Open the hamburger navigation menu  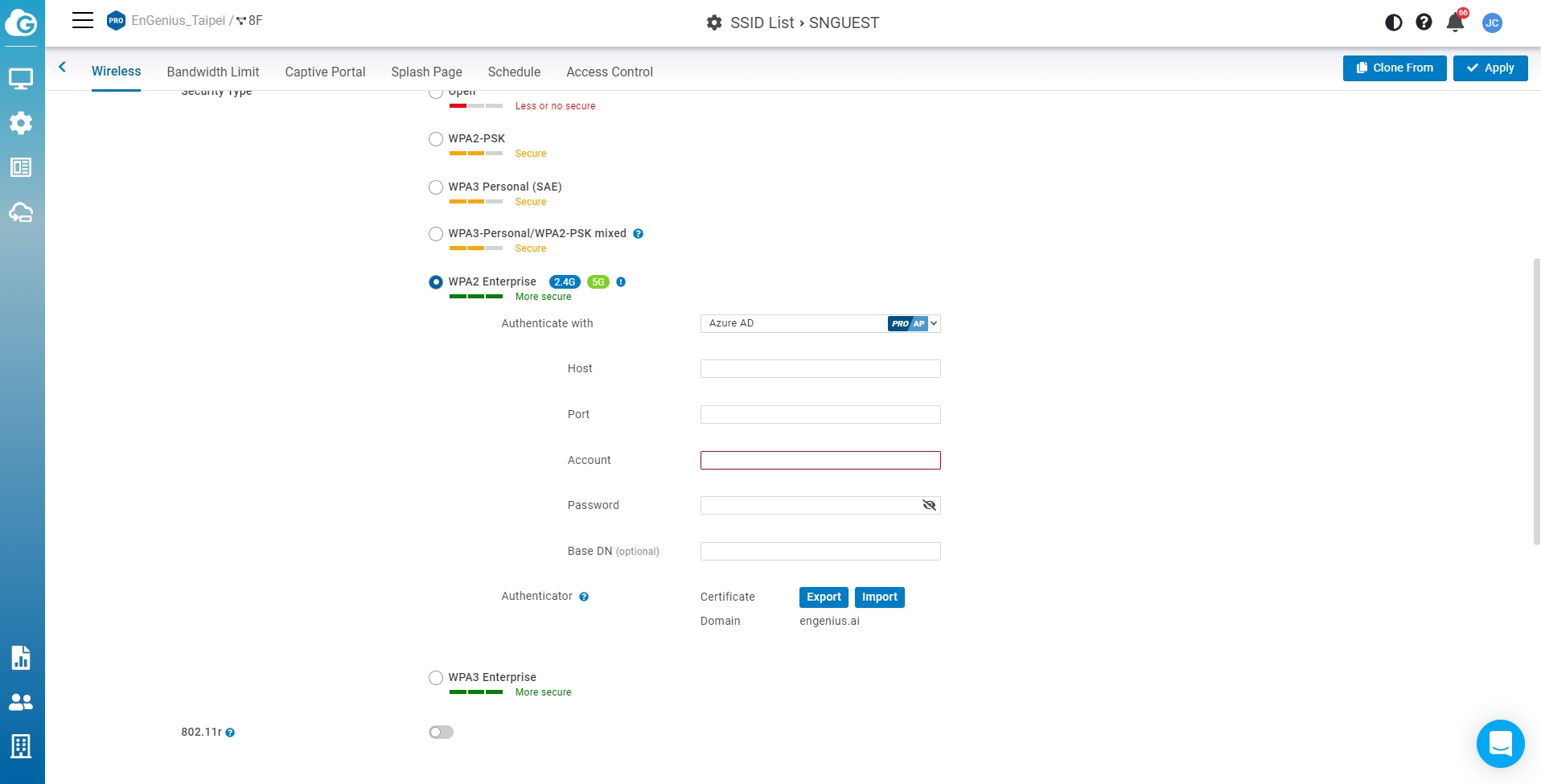(x=83, y=21)
